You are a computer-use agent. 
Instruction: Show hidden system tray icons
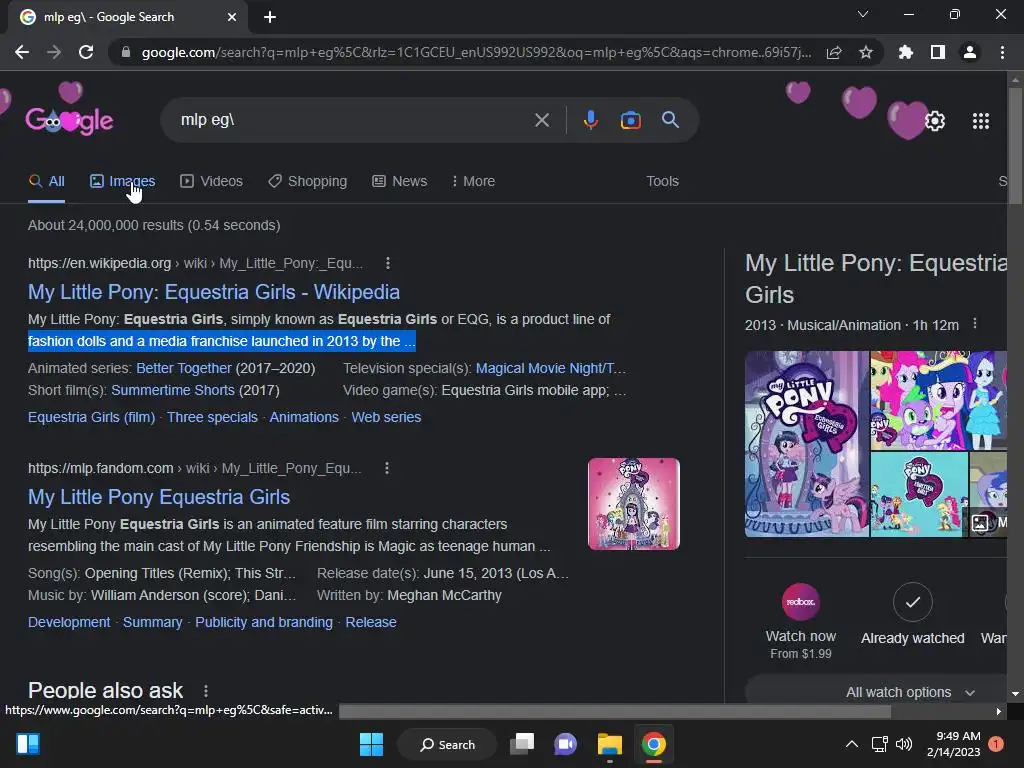[x=852, y=744]
